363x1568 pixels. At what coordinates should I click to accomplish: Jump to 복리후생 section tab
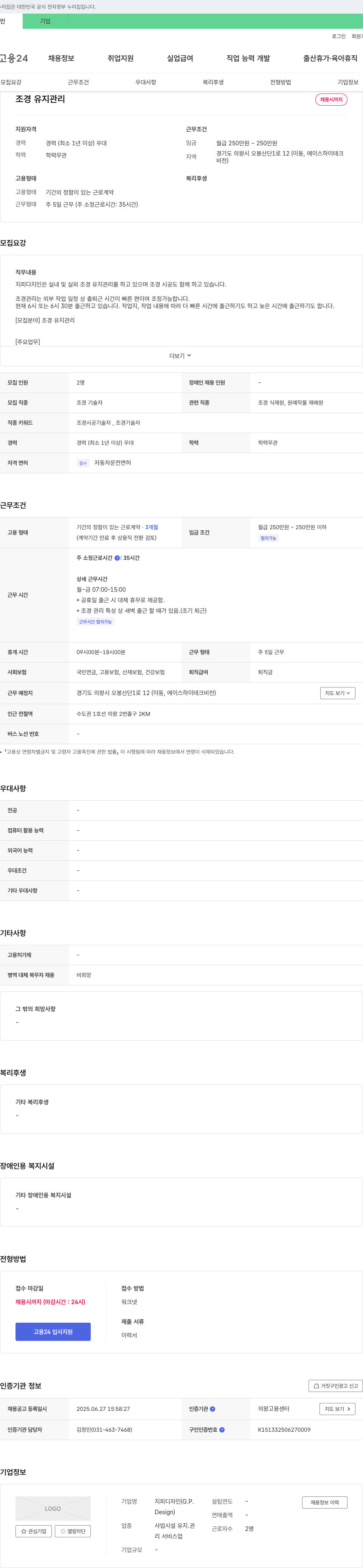pyautogui.click(x=213, y=82)
